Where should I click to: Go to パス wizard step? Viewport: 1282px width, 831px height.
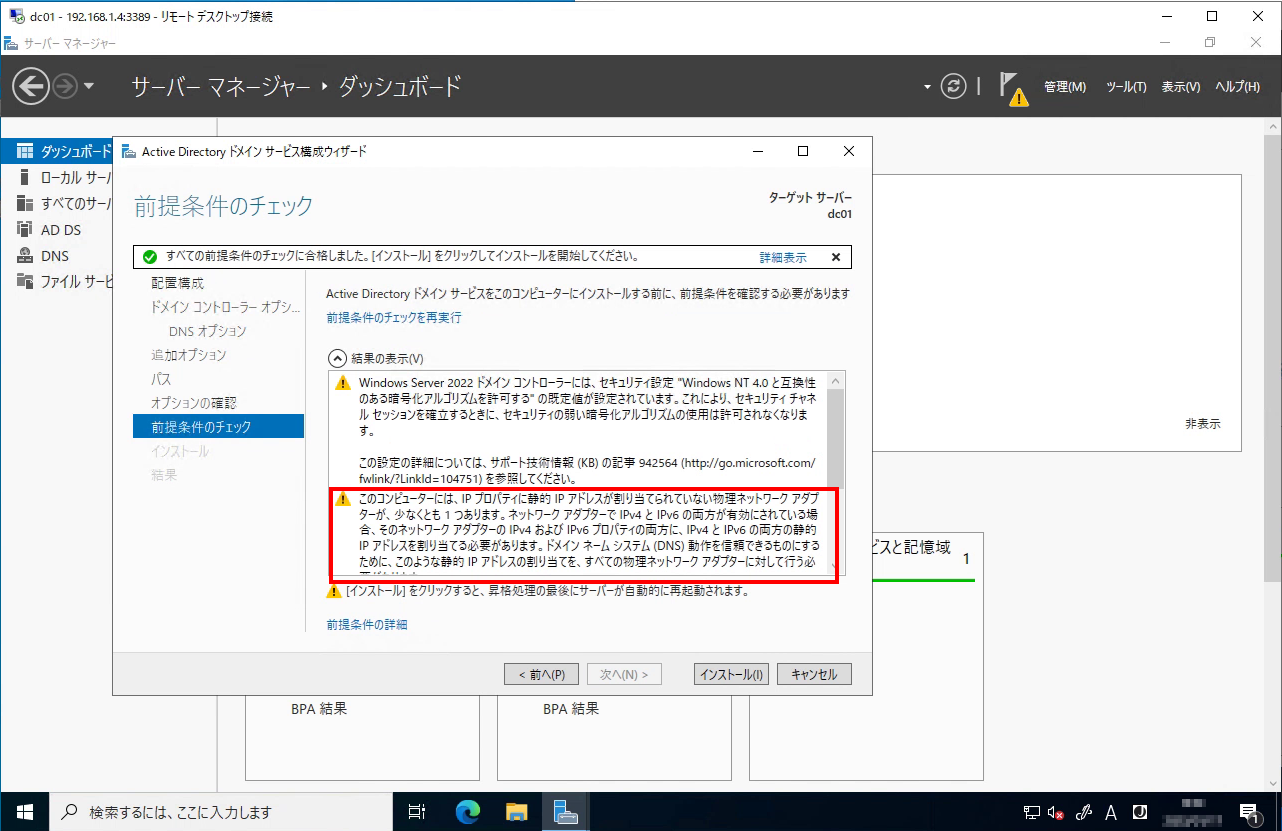click(x=161, y=379)
